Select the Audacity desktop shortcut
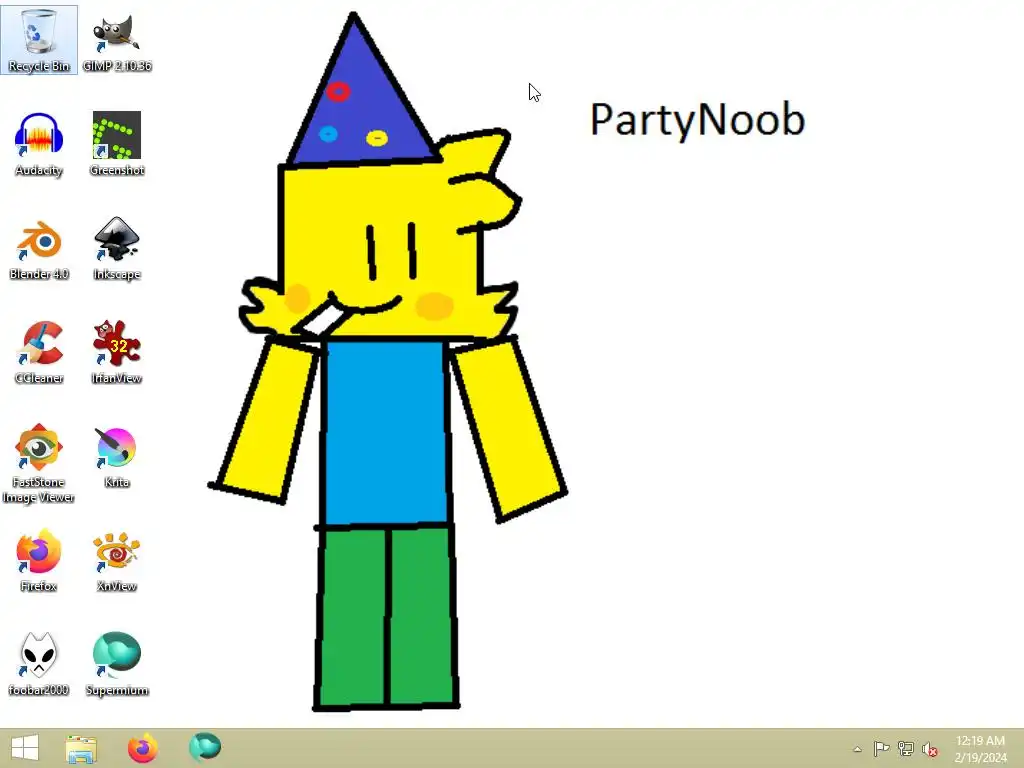This screenshot has width=1024, height=768. tap(39, 144)
